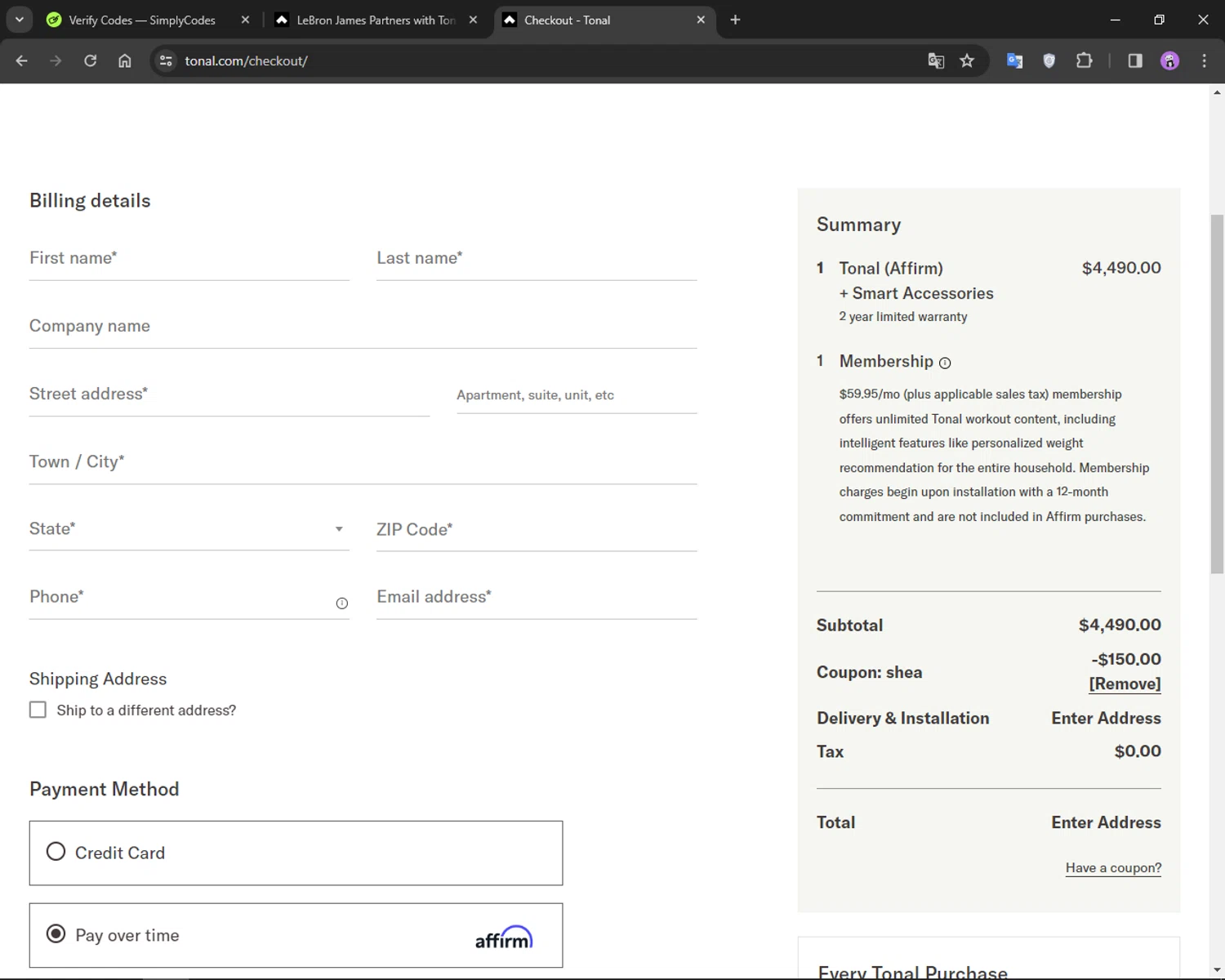
Task: Reload the checkout page
Action: point(91,60)
